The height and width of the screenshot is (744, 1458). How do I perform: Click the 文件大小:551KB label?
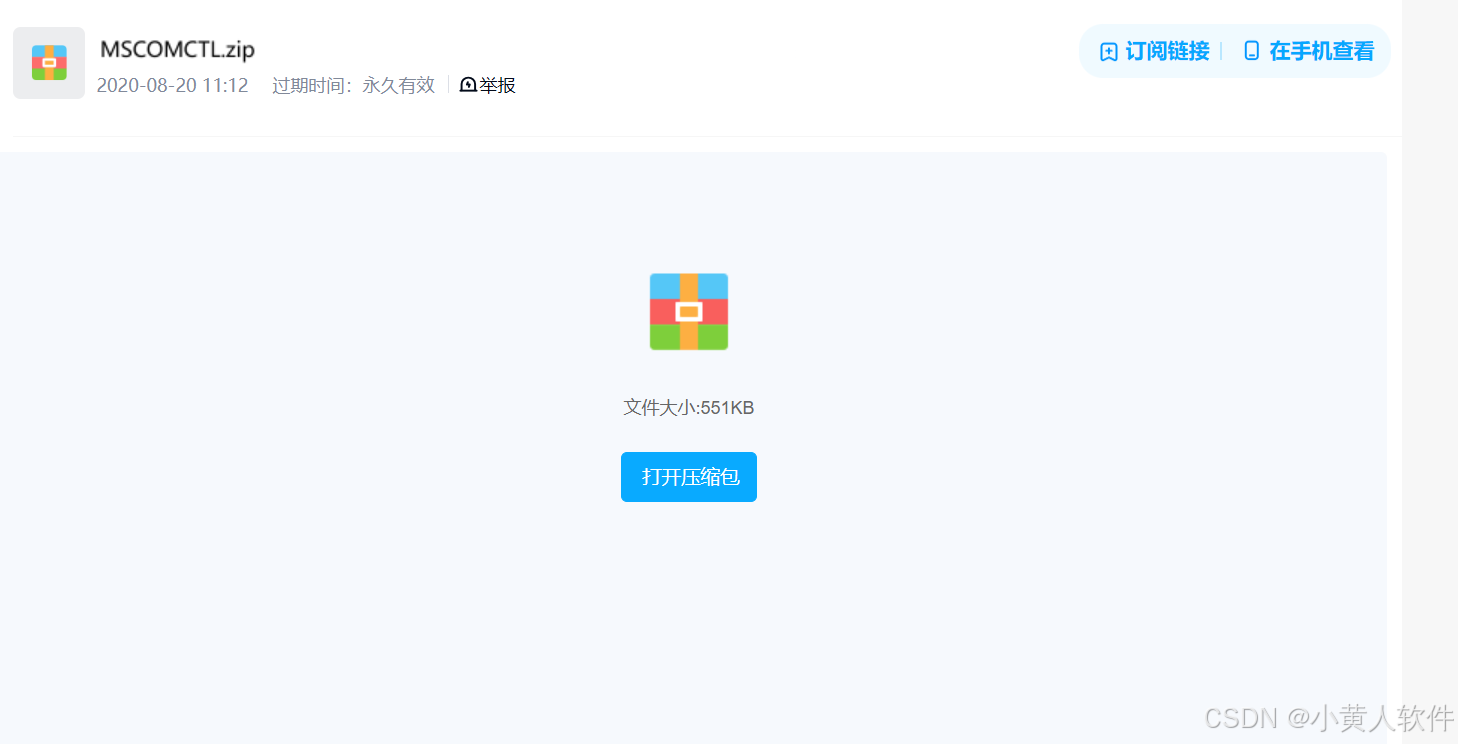pyautogui.click(x=689, y=408)
